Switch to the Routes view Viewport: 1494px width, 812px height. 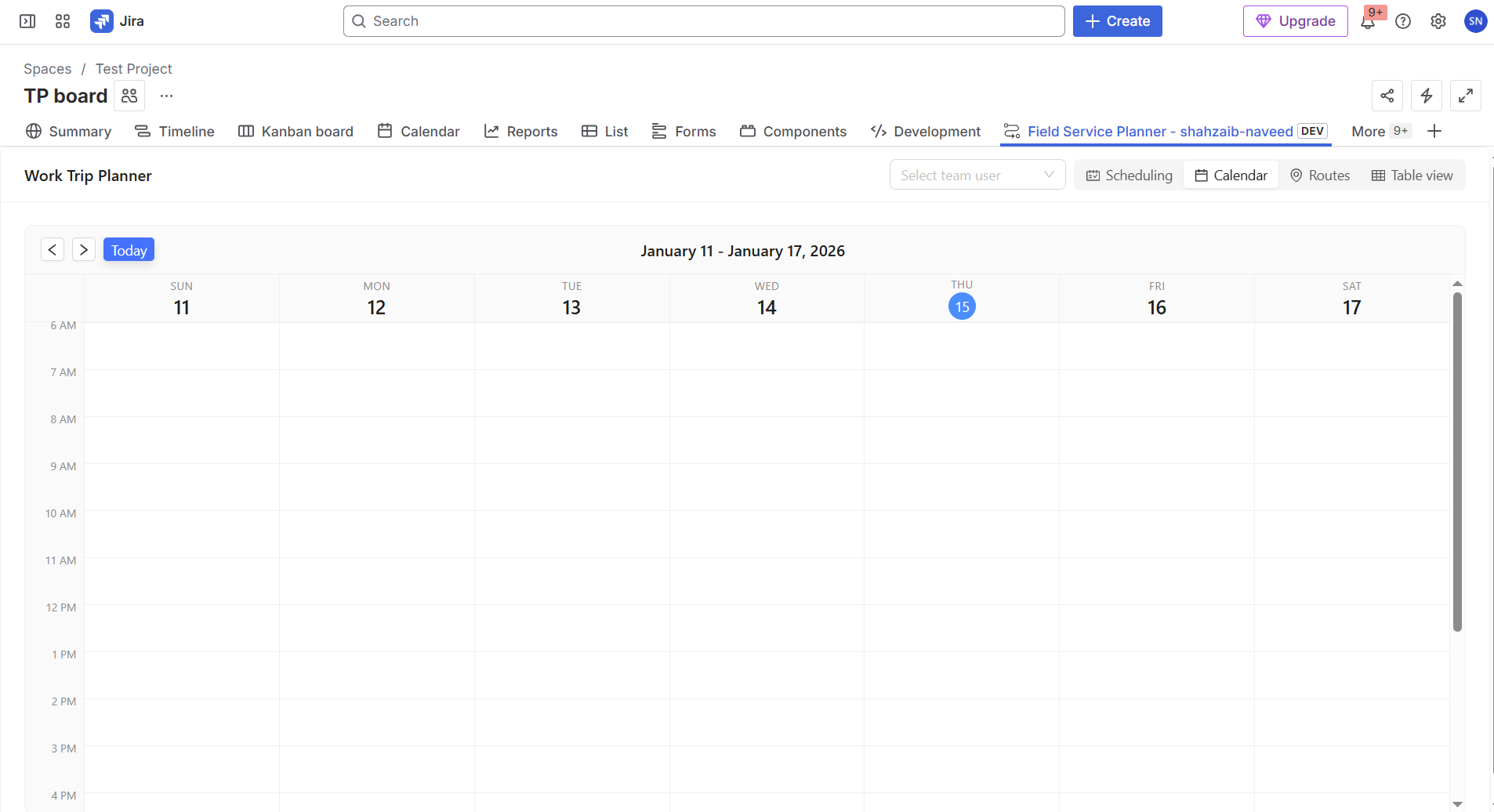1320,176
